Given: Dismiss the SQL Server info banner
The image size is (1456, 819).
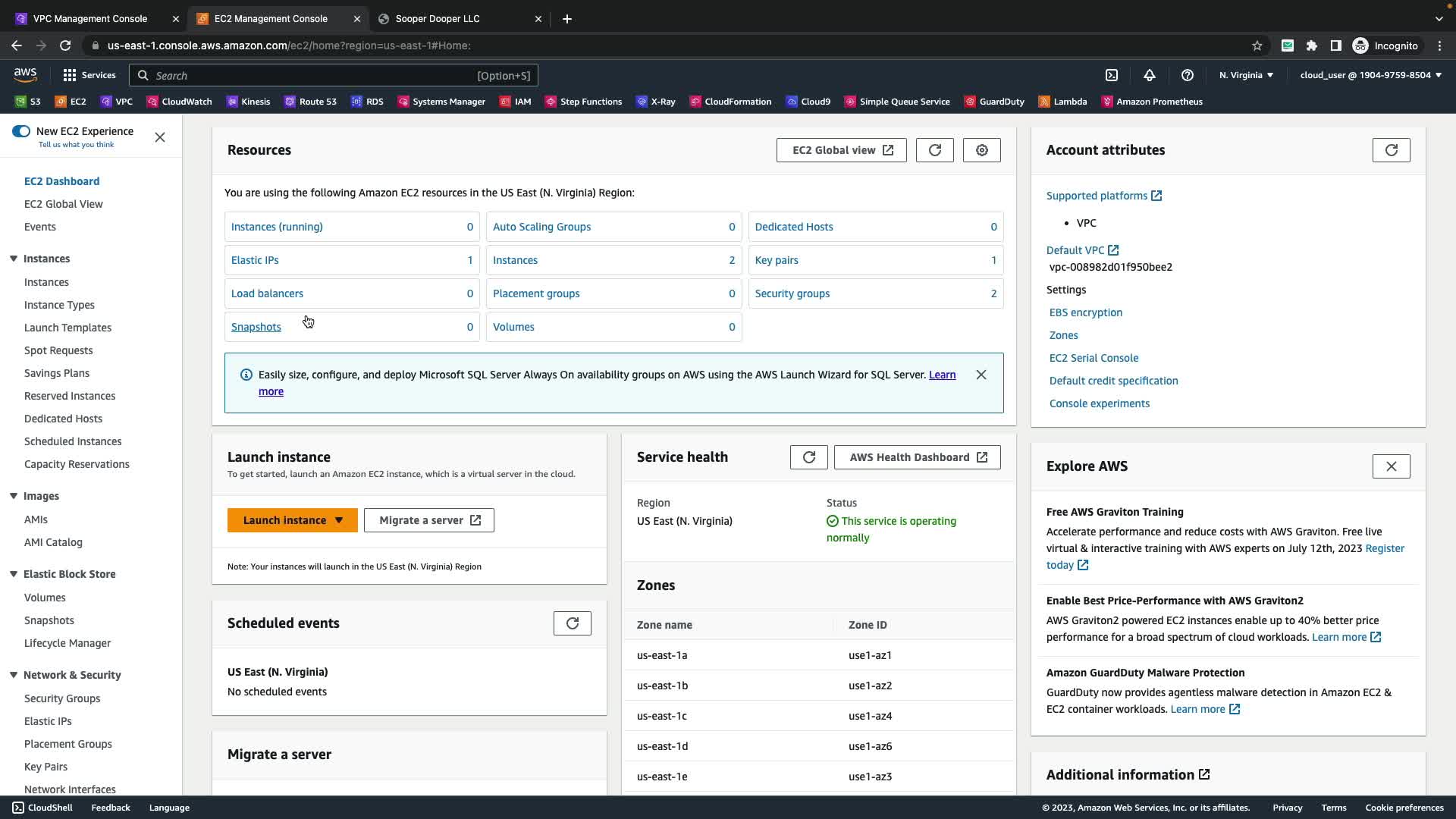Looking at the screenshot, I should (981, 375).
